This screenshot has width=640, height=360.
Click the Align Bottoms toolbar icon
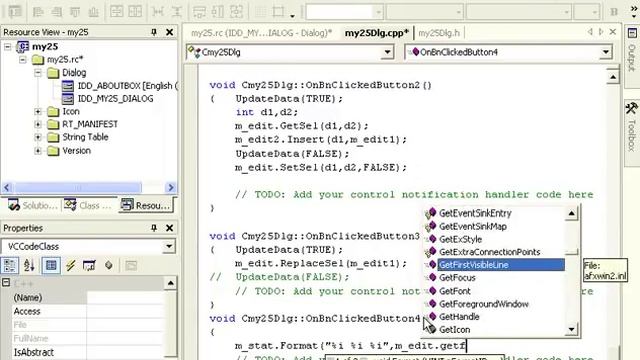coord(93,12)
